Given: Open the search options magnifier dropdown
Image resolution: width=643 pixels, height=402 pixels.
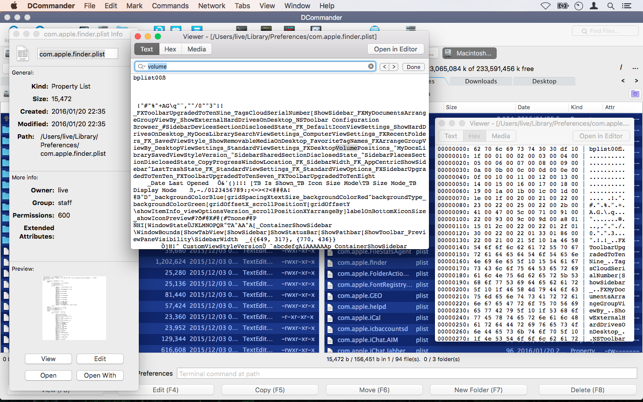Looking at the screenshot, I should point(141,66).
